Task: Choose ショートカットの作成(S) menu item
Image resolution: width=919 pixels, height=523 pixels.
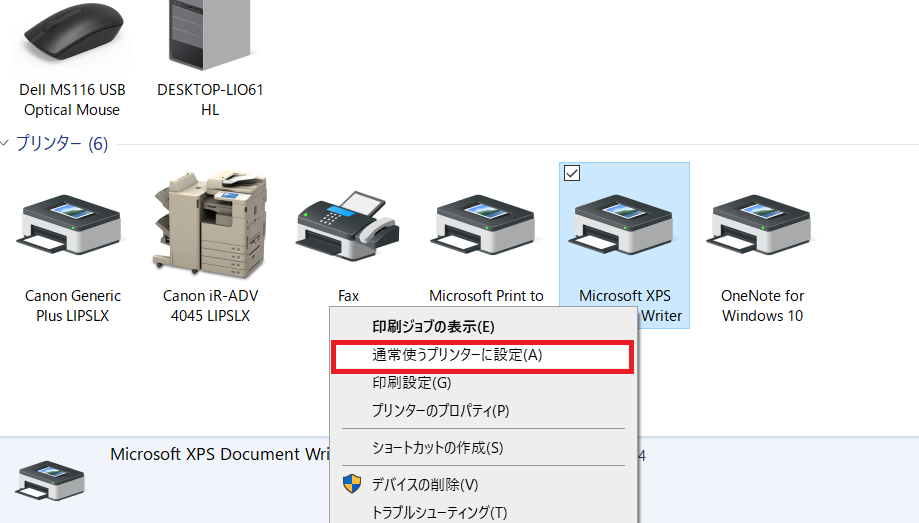Action: (484, 448)
